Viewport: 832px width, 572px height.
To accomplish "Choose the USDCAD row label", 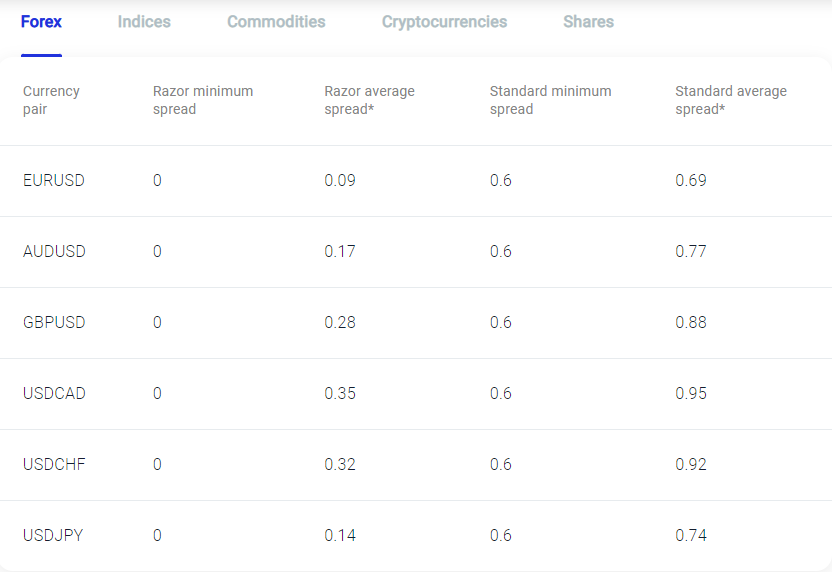I will pyautogui.click(x=54, y=394).
